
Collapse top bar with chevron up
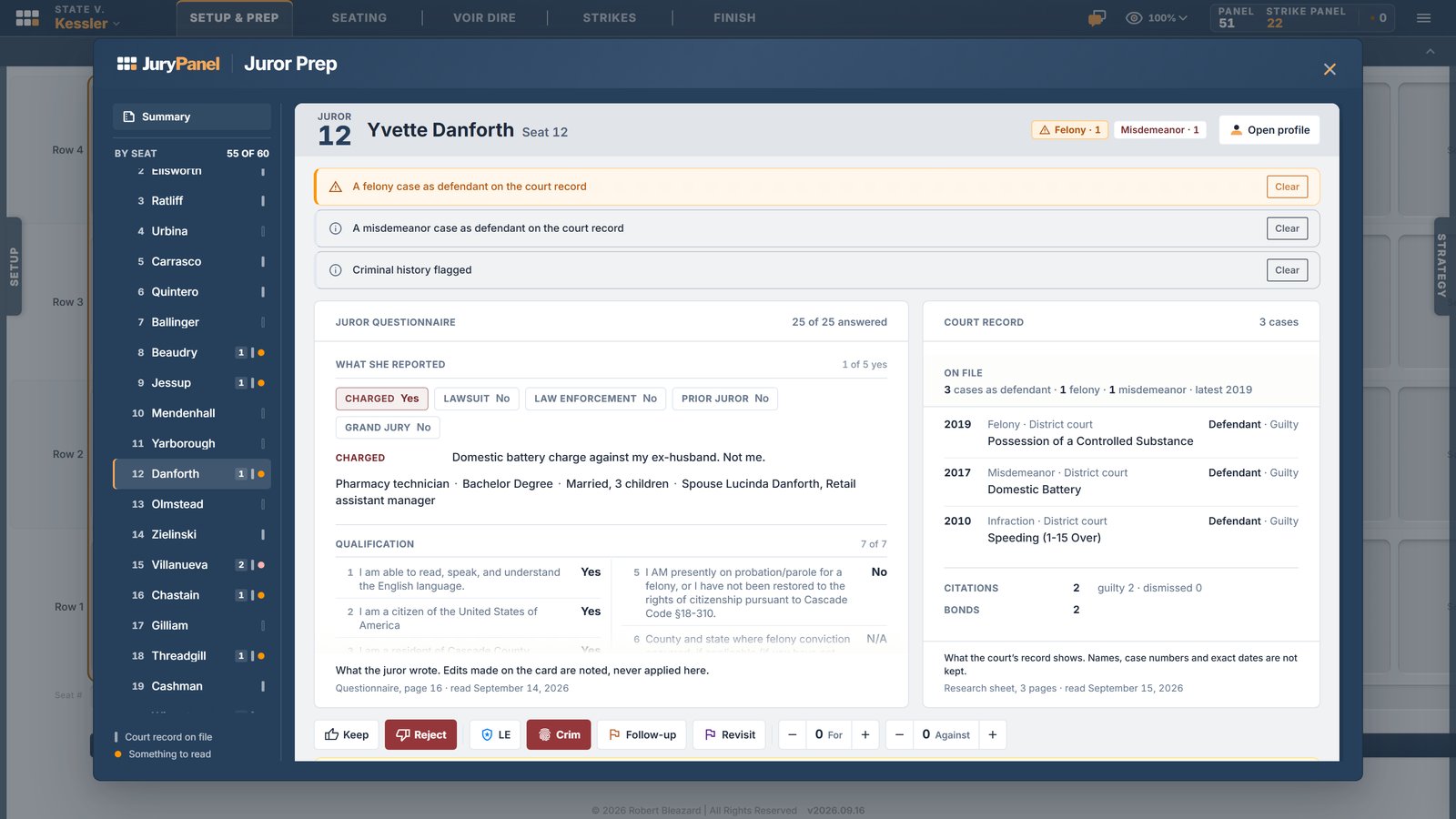pos(1431,52)
